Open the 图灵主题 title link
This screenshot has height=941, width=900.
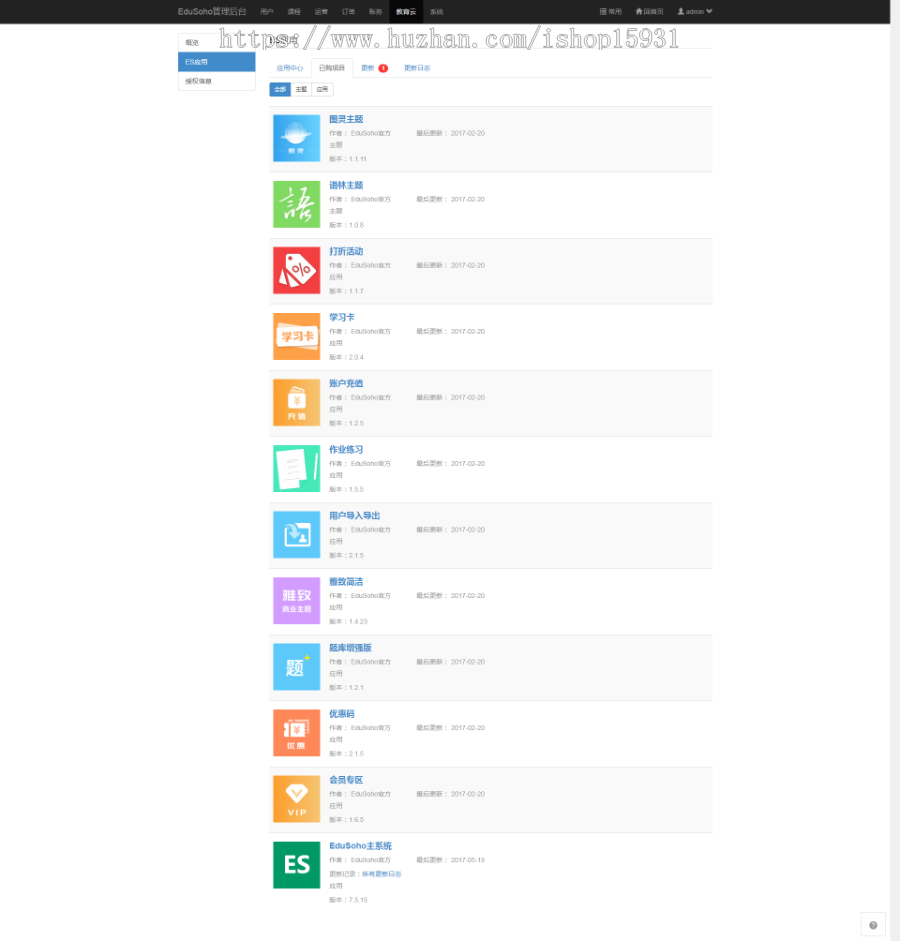click(346, 119)
